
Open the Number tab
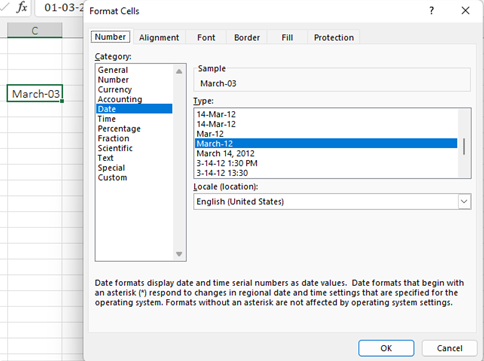tap(110, 37)
